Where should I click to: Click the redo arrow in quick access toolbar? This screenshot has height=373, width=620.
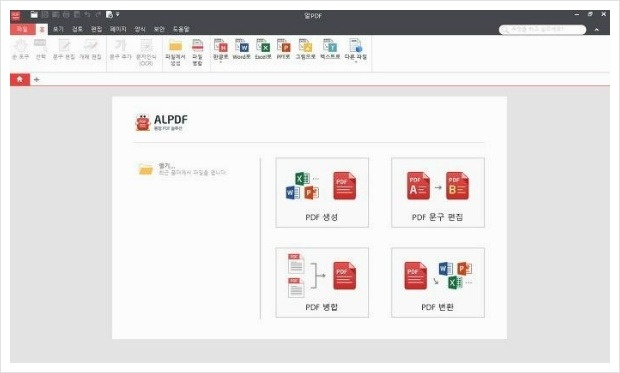98,15
